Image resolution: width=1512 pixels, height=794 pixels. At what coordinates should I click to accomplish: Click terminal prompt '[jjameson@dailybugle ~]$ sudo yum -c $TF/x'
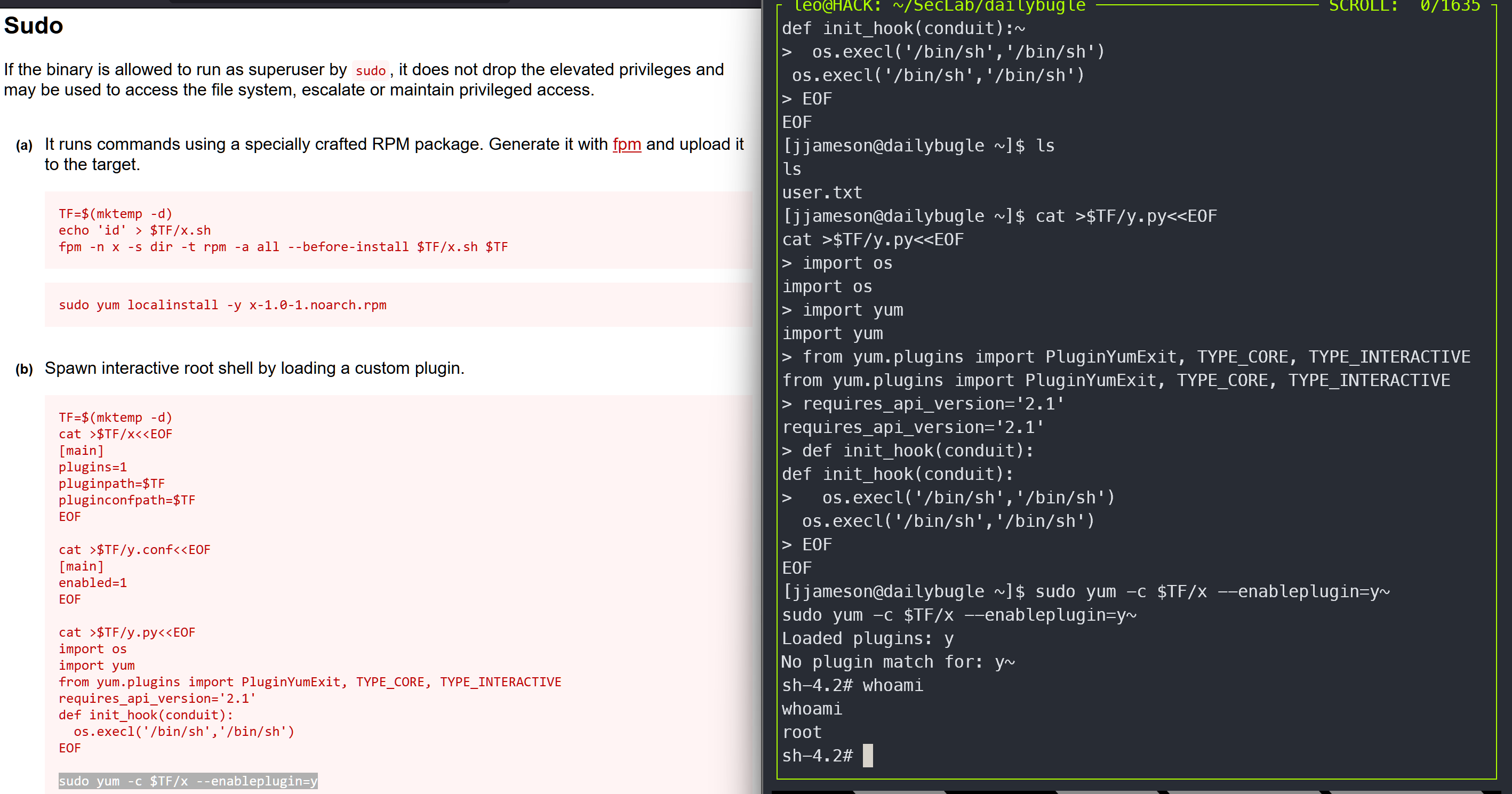click(1086, 591)
